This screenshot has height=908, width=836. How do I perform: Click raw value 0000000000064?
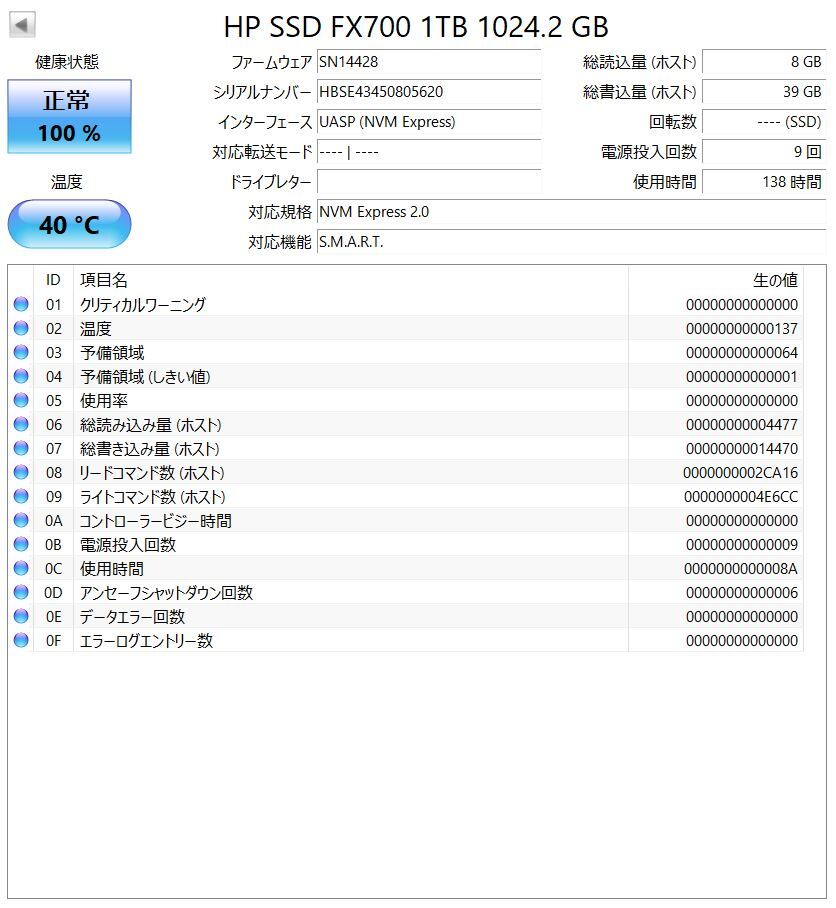click(x=742, y=353)
